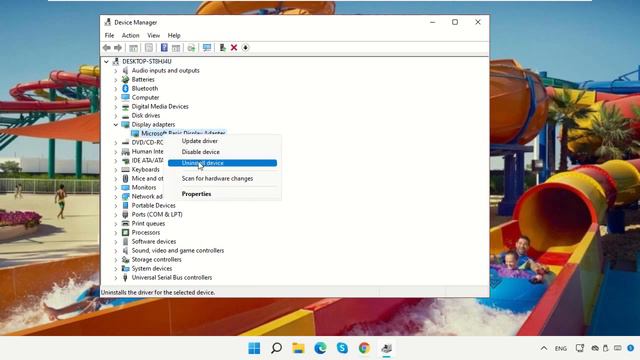The height and width of the screenshot is (360, 640).
Task: Expand Sound, video and game controllers
Action: (116, 251)
